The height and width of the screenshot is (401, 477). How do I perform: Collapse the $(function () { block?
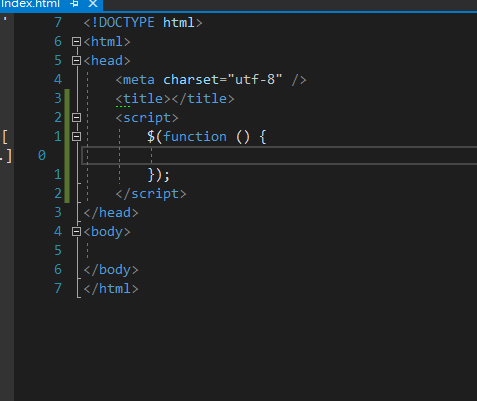76,137
